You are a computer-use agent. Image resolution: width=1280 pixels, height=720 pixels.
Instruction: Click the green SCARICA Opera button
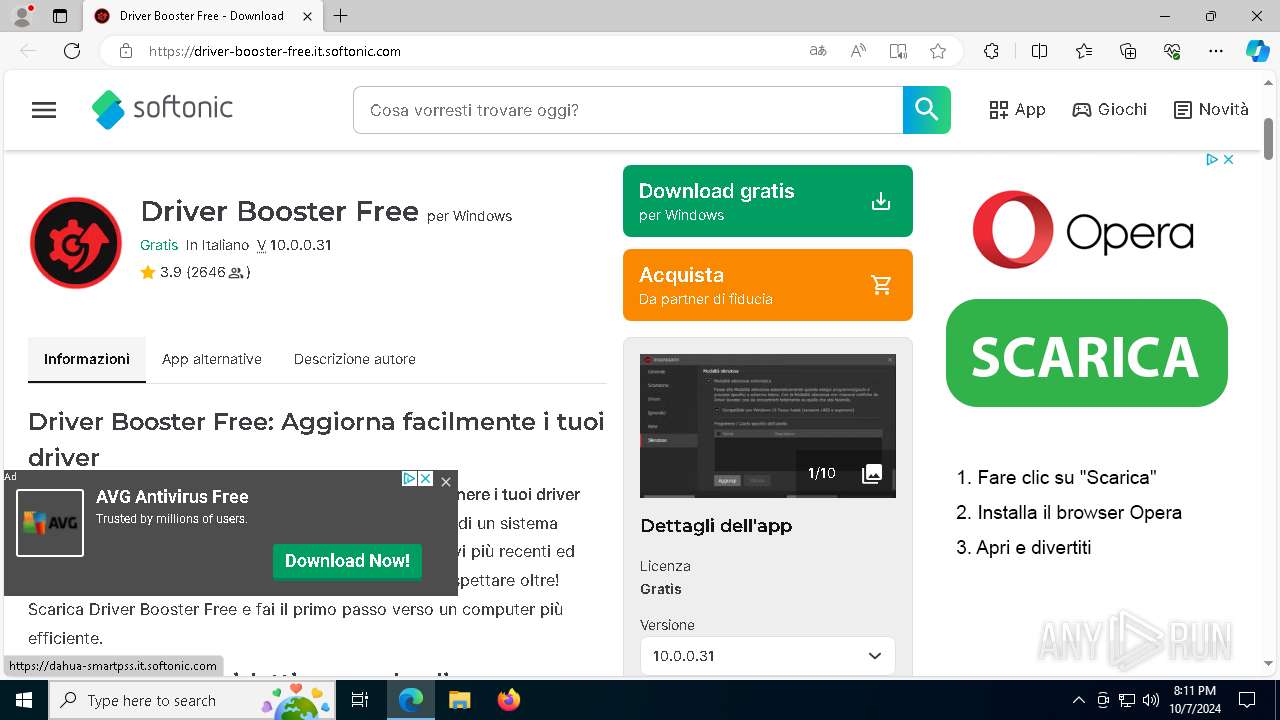[x=1086, y=353]
